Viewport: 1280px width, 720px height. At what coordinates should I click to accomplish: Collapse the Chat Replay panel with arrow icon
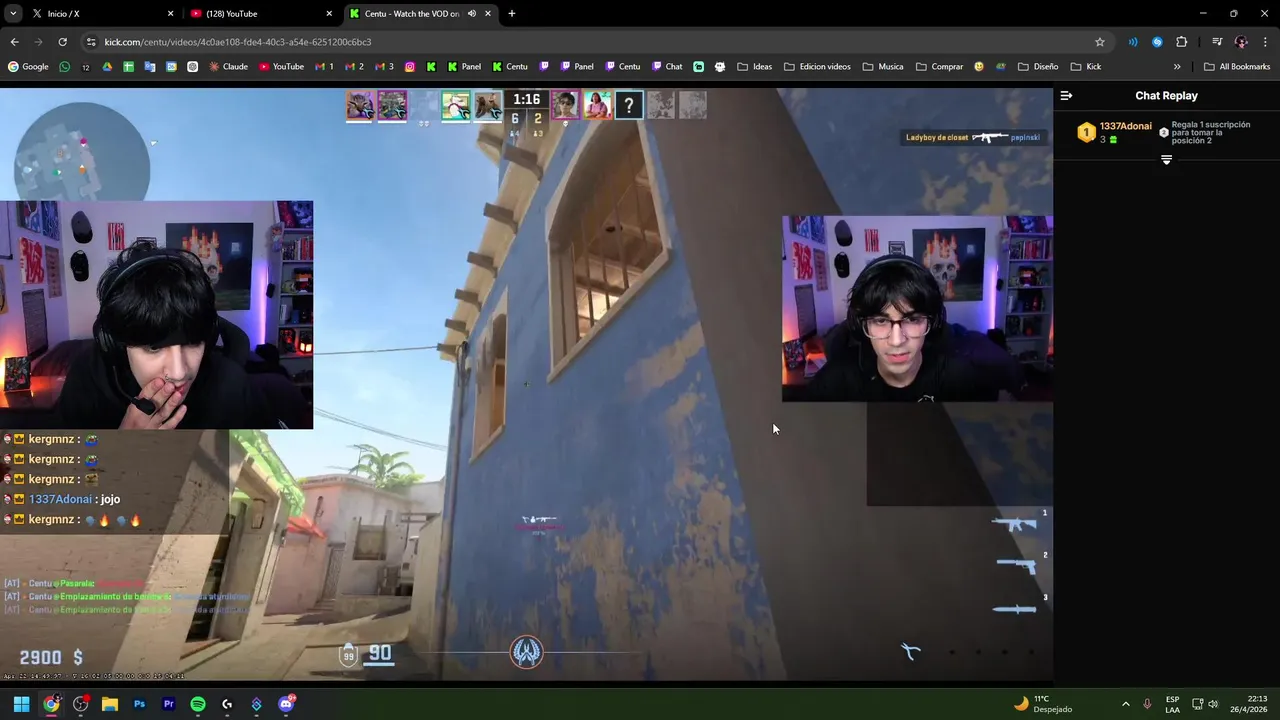pyautogui.click(x=1066, y=96)
